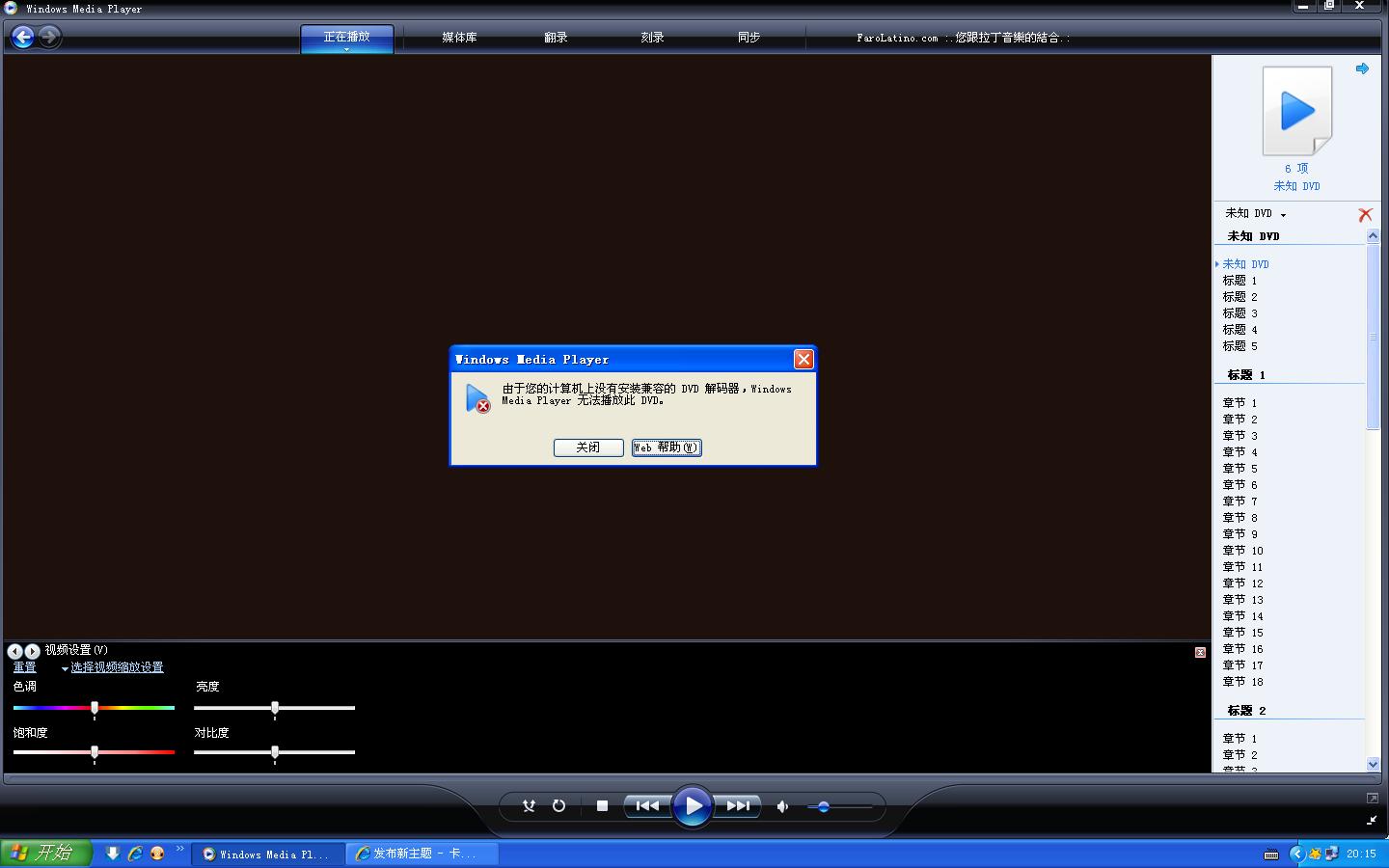Open Web 帮助 from the error dialog

(667, 448)
